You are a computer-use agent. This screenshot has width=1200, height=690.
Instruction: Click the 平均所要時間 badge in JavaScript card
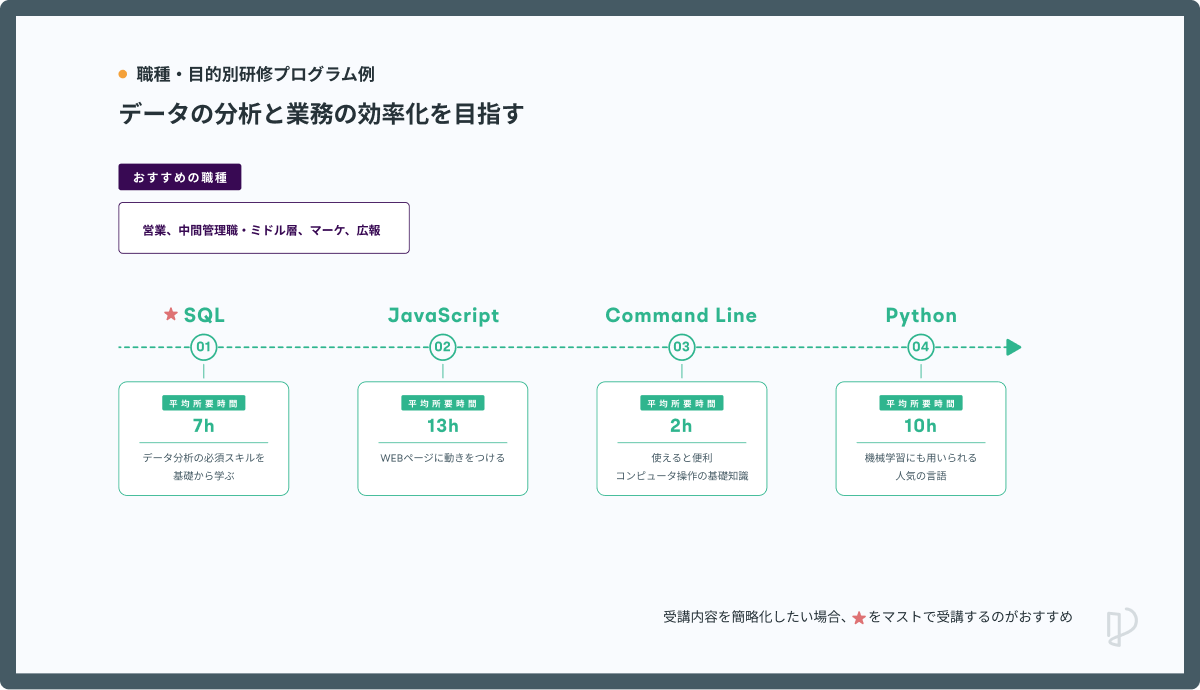[x=443, y=403]
